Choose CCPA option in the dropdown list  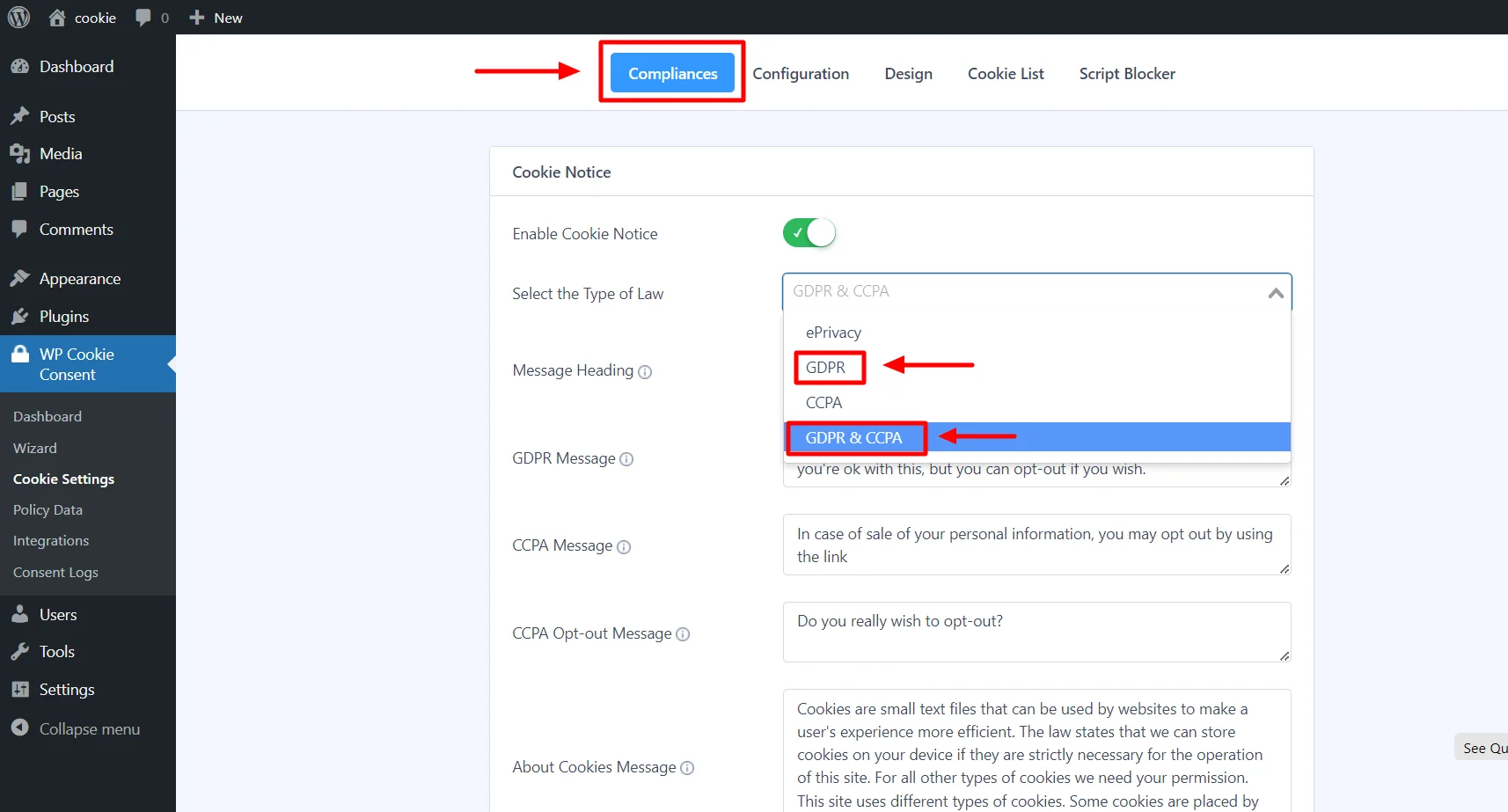point(824,403)
